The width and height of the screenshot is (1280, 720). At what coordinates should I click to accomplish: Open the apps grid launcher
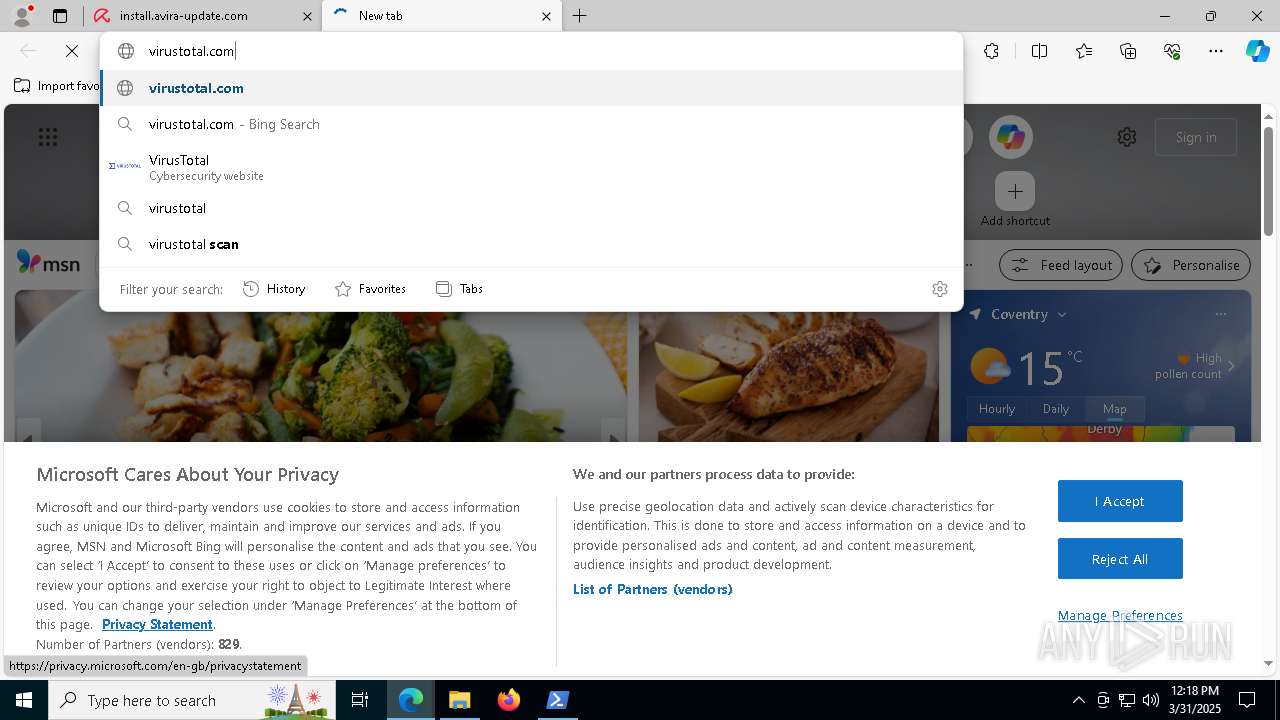pyautogui.click(x=48, y=137)
